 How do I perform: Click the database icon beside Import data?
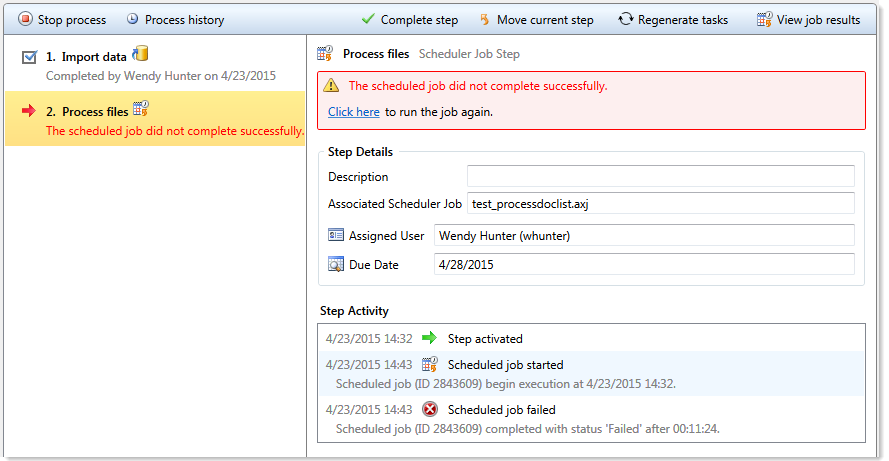(141, 54)
